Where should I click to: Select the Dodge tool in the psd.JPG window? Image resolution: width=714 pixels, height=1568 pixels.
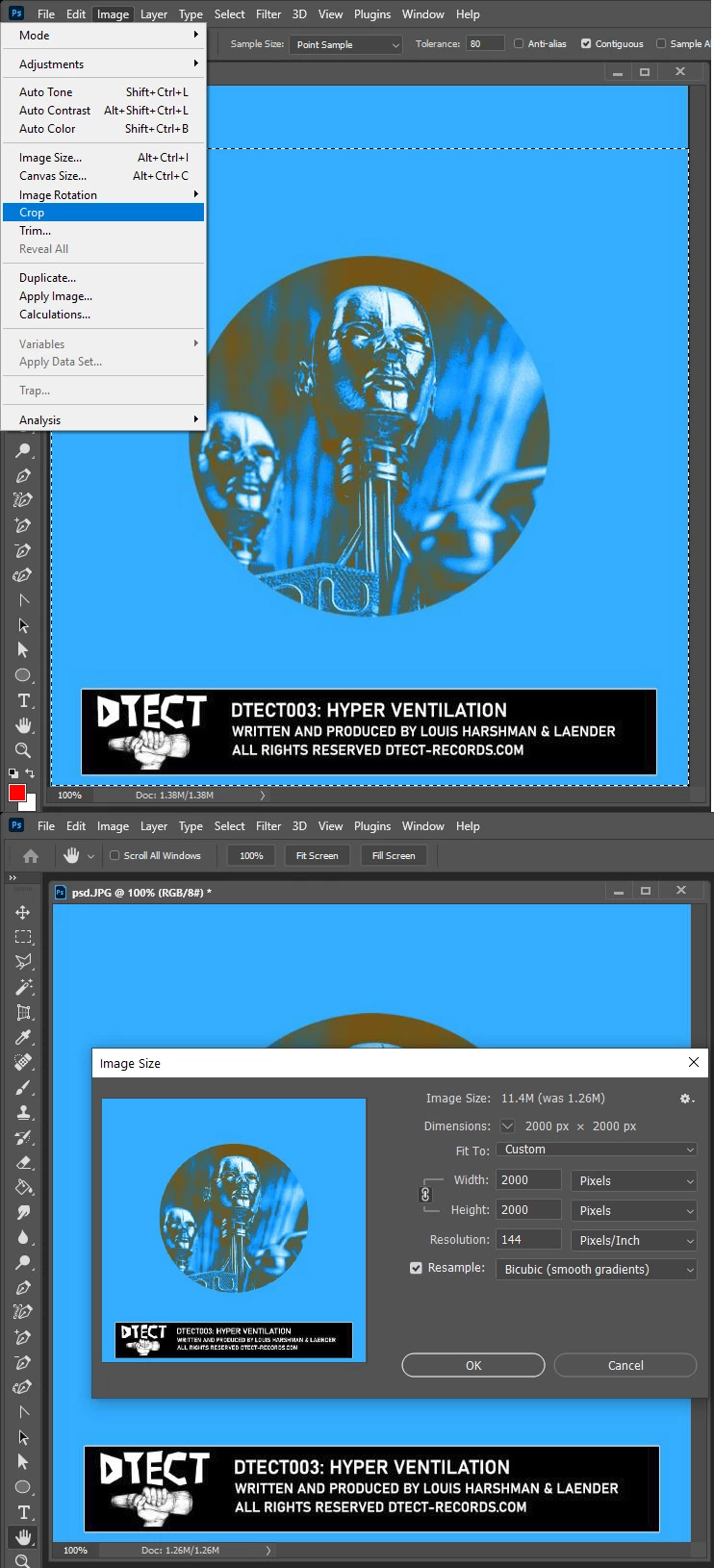[23, 1262]
